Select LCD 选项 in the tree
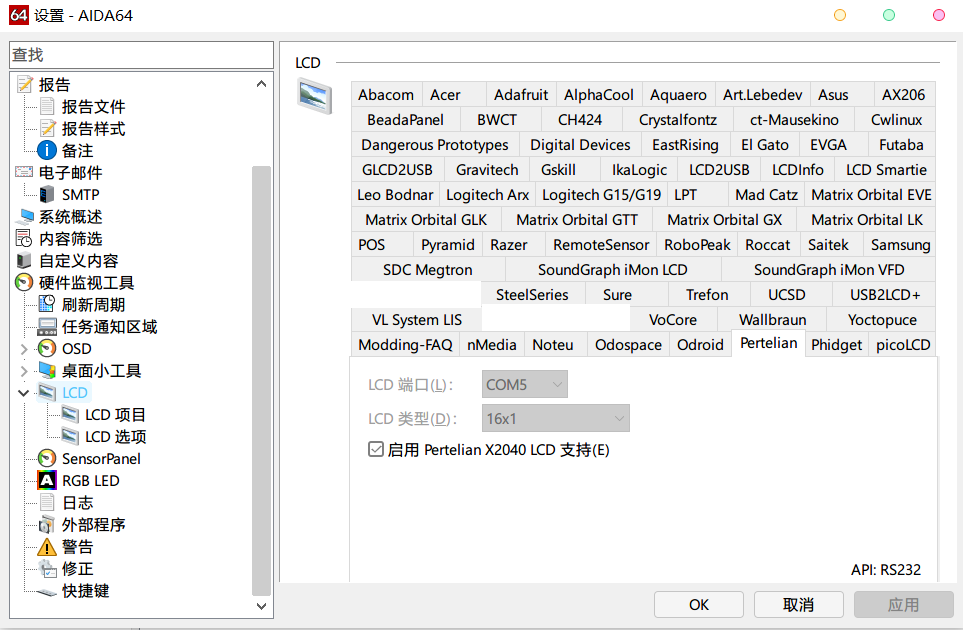Viewport: 963px width, 630px height. 115,437
